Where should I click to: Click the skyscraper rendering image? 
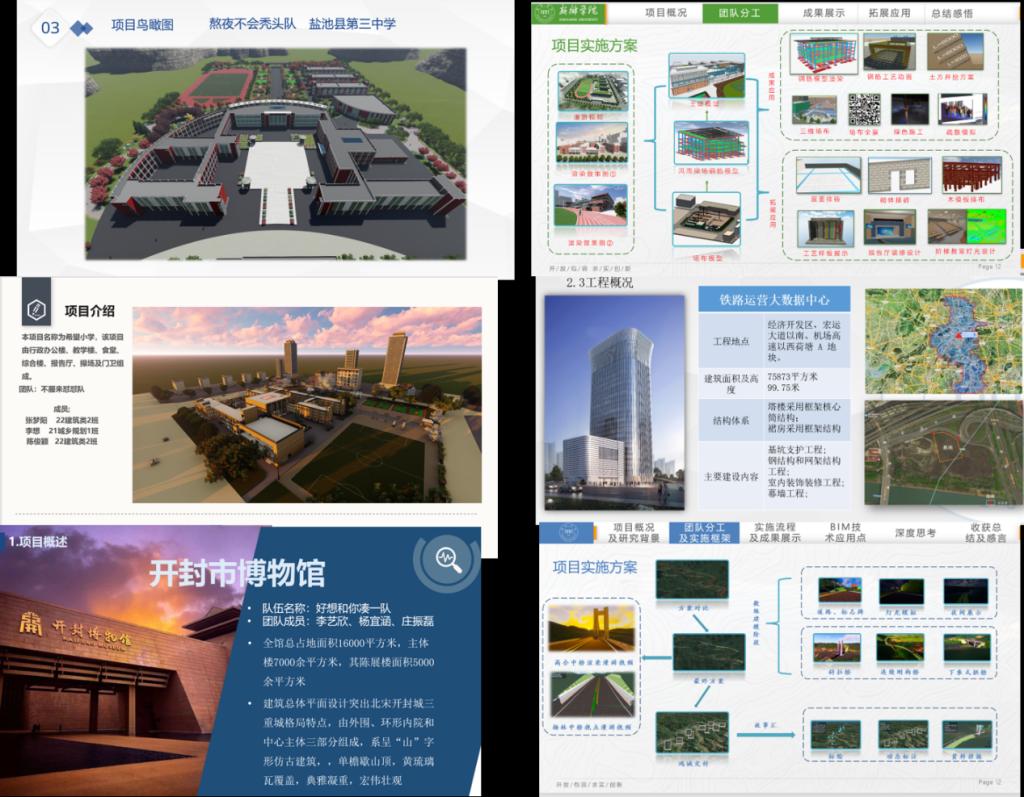614,402
